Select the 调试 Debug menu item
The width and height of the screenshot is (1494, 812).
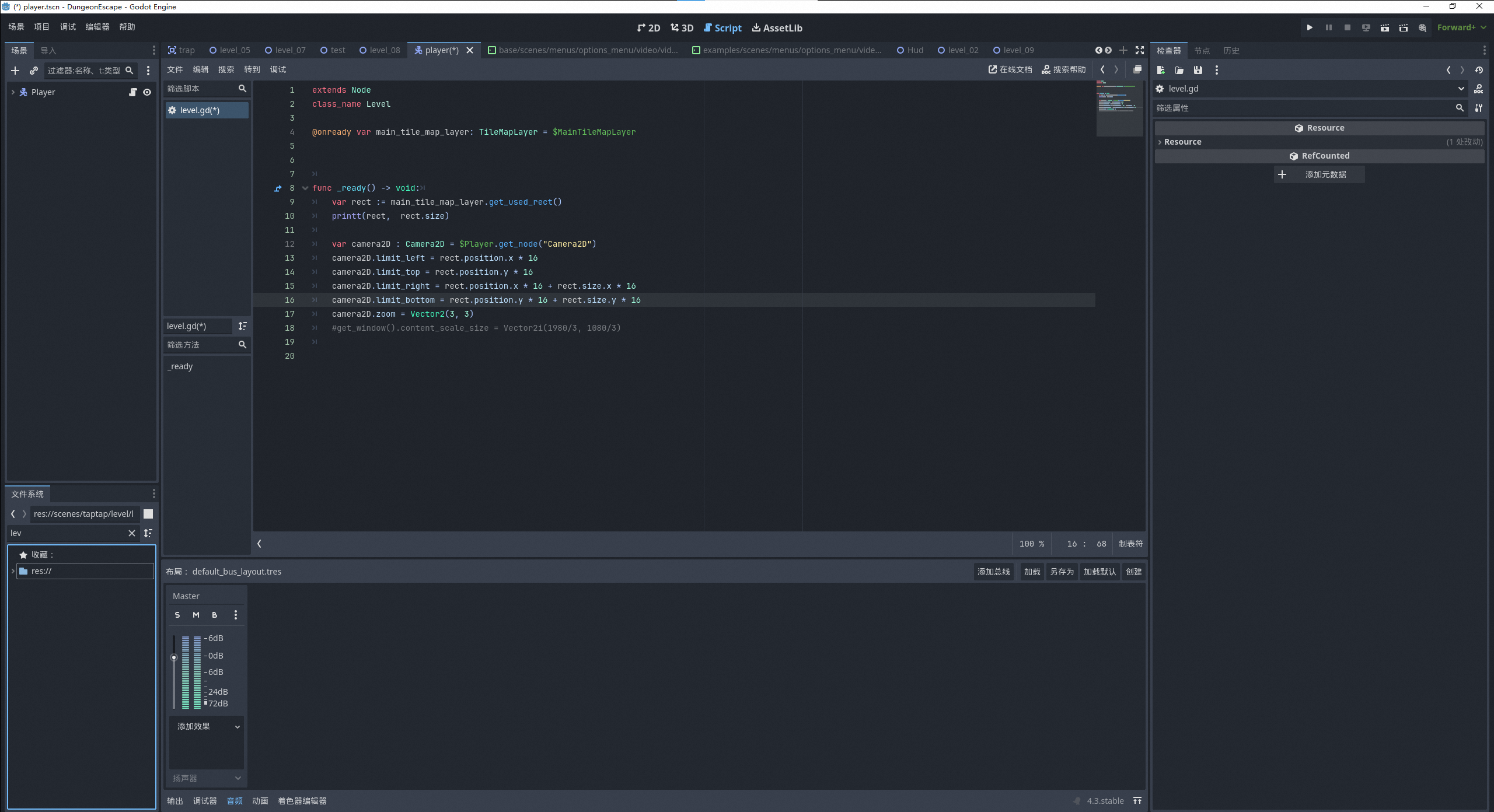[65, 26]
